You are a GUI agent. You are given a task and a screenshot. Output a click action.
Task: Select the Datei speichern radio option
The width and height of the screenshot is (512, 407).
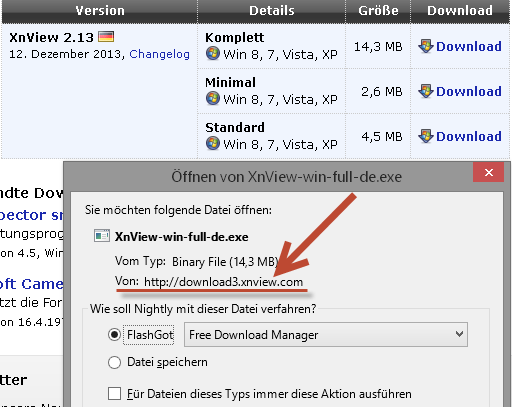point(114,362)
